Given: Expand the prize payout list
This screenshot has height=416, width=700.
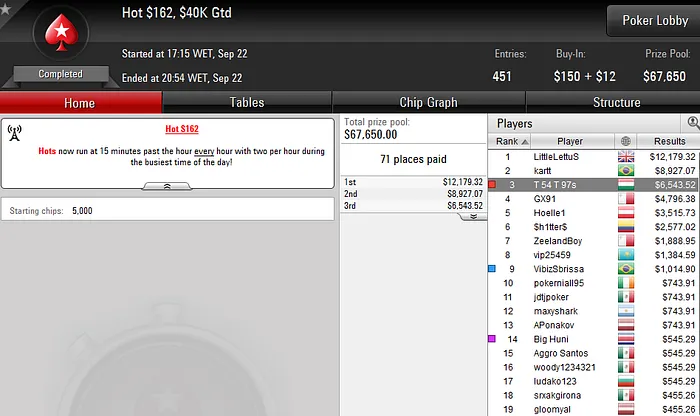Looking at the screenshot, I should [473, 216].
